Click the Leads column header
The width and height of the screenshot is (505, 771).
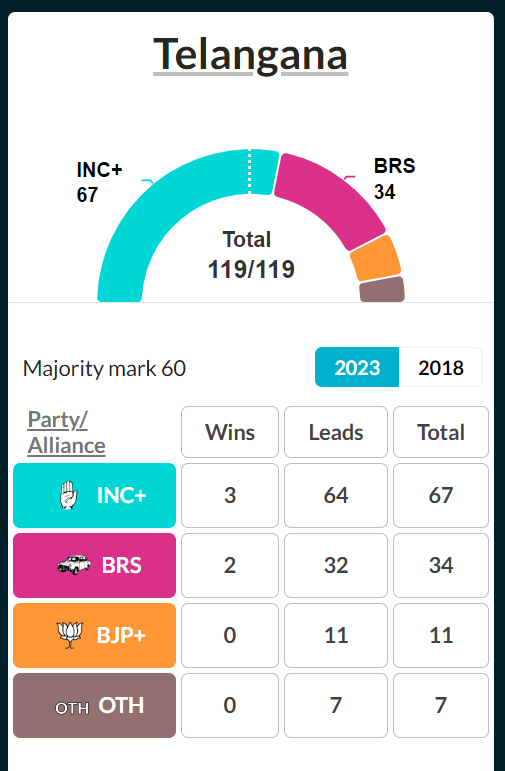pyautogui.click(x=336, y=432)
